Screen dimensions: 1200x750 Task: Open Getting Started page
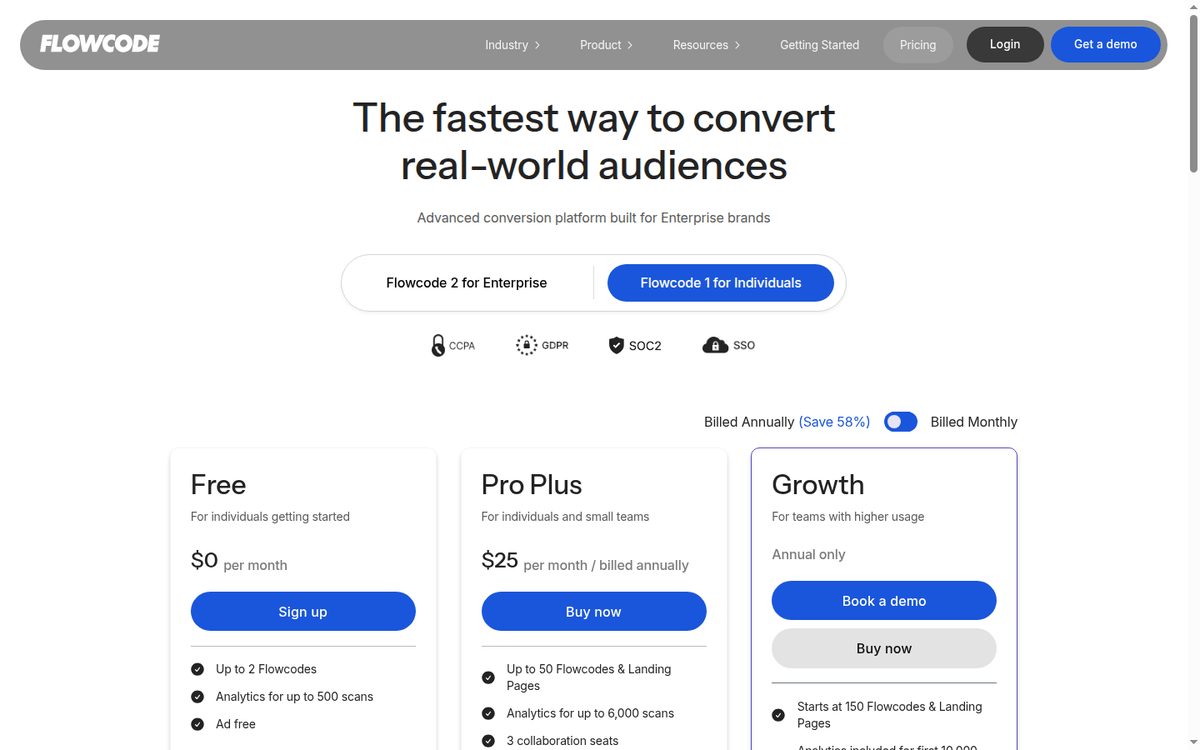(819, 45)
